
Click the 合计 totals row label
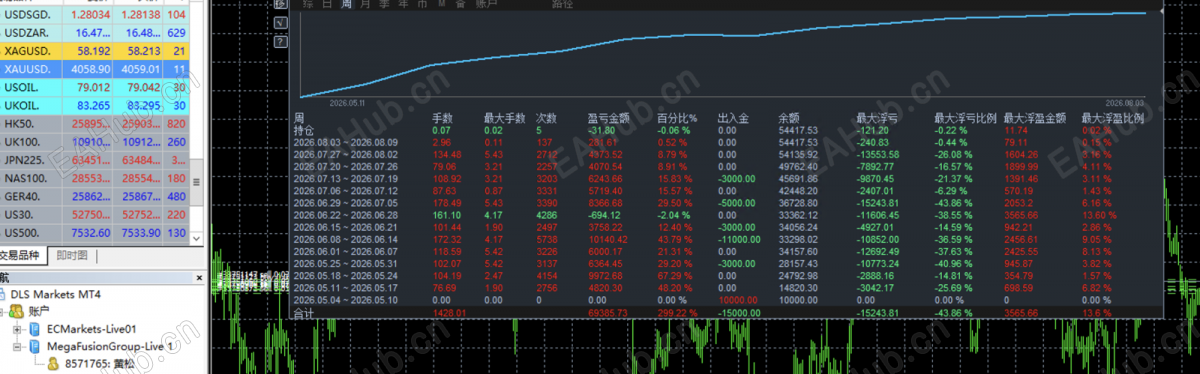click(x=303, y=312)
